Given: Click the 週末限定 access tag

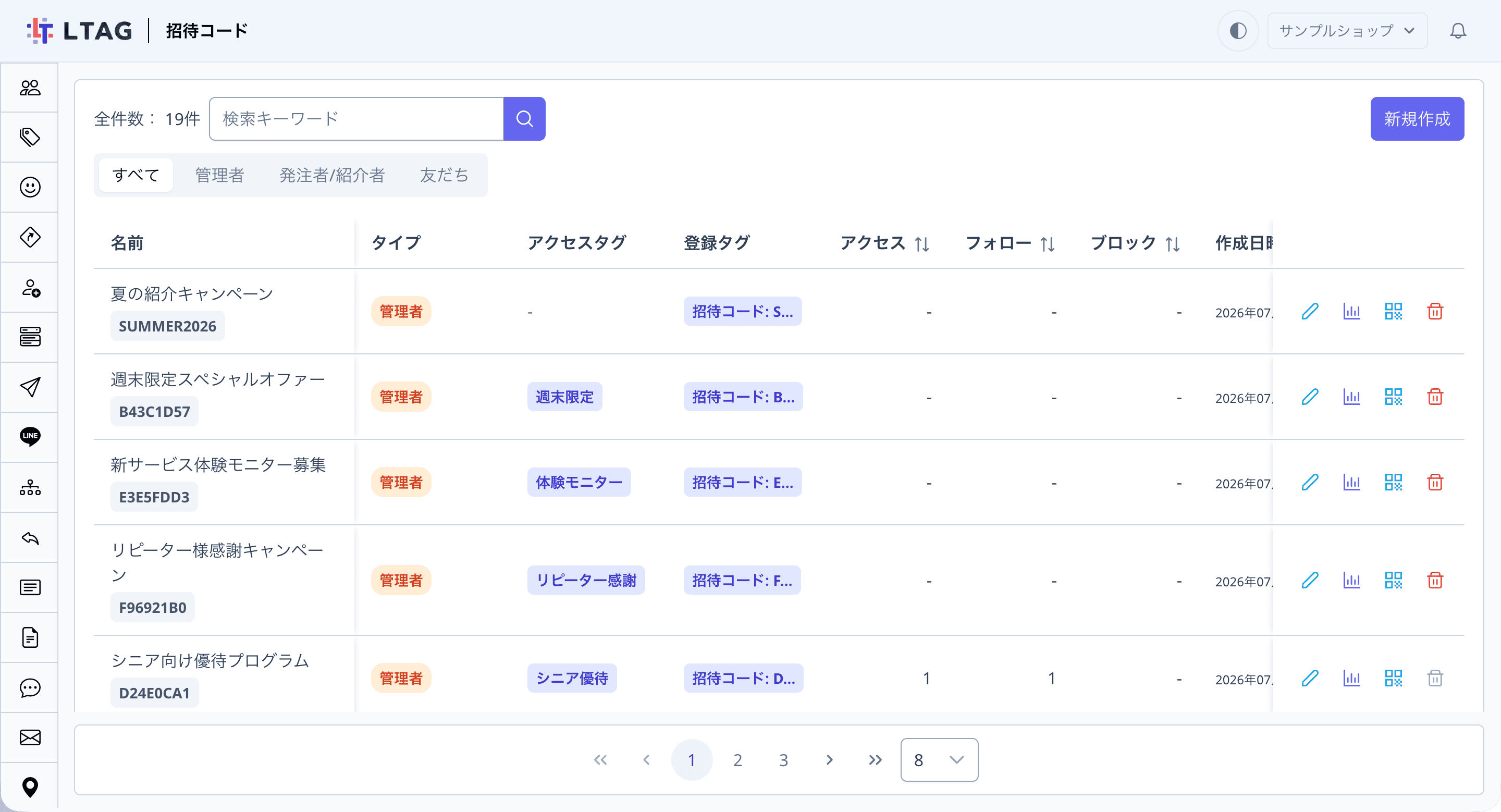Looking at the screenshot, I should click(564, 397).
